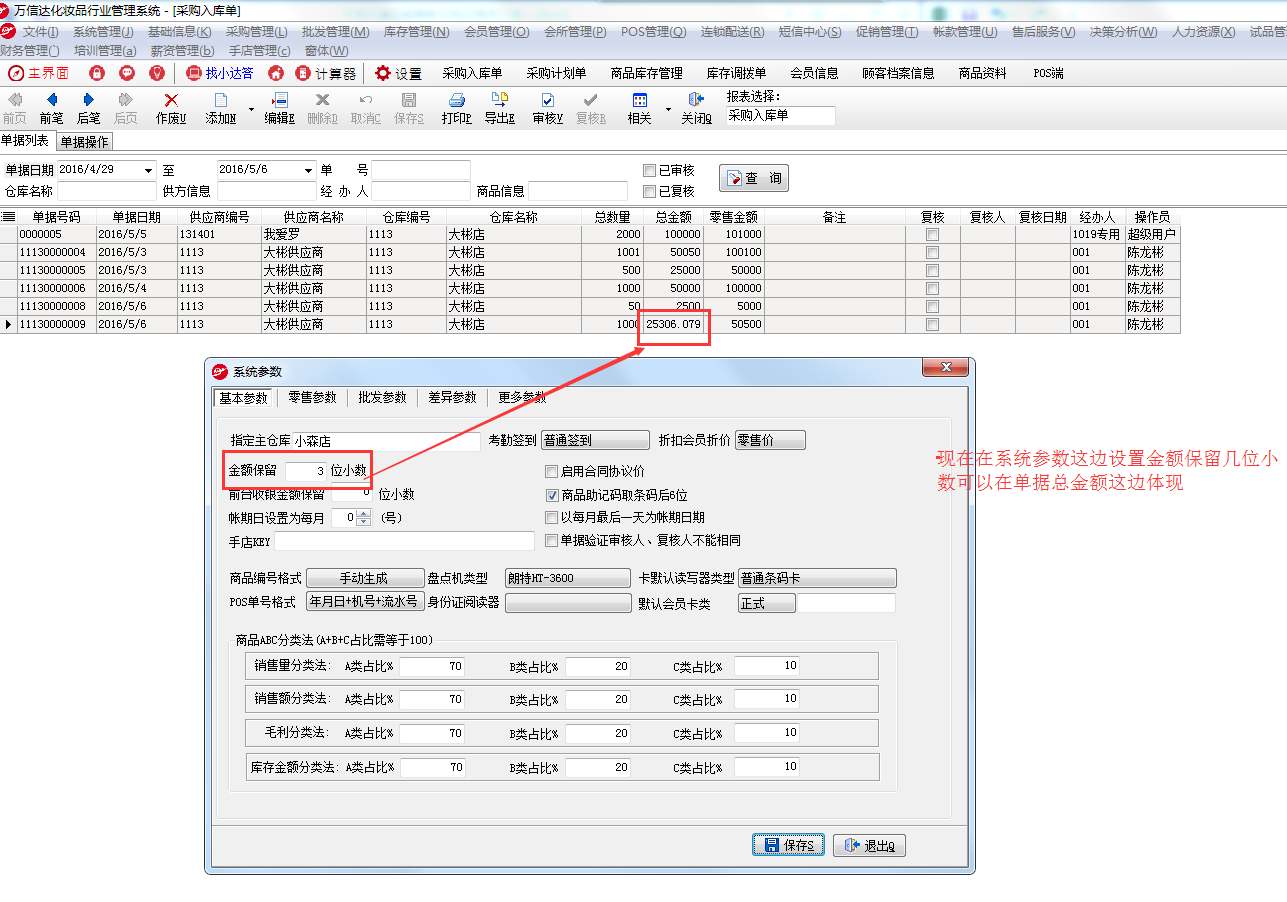Click the red chat bubble icon
The height and width of the screenshot is (902, 1287).
click(127, 73)
